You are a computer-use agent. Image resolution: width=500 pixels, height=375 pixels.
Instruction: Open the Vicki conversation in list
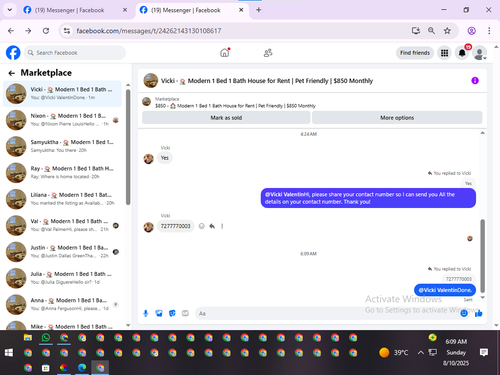pyautogui.click(x=62, y=93)
